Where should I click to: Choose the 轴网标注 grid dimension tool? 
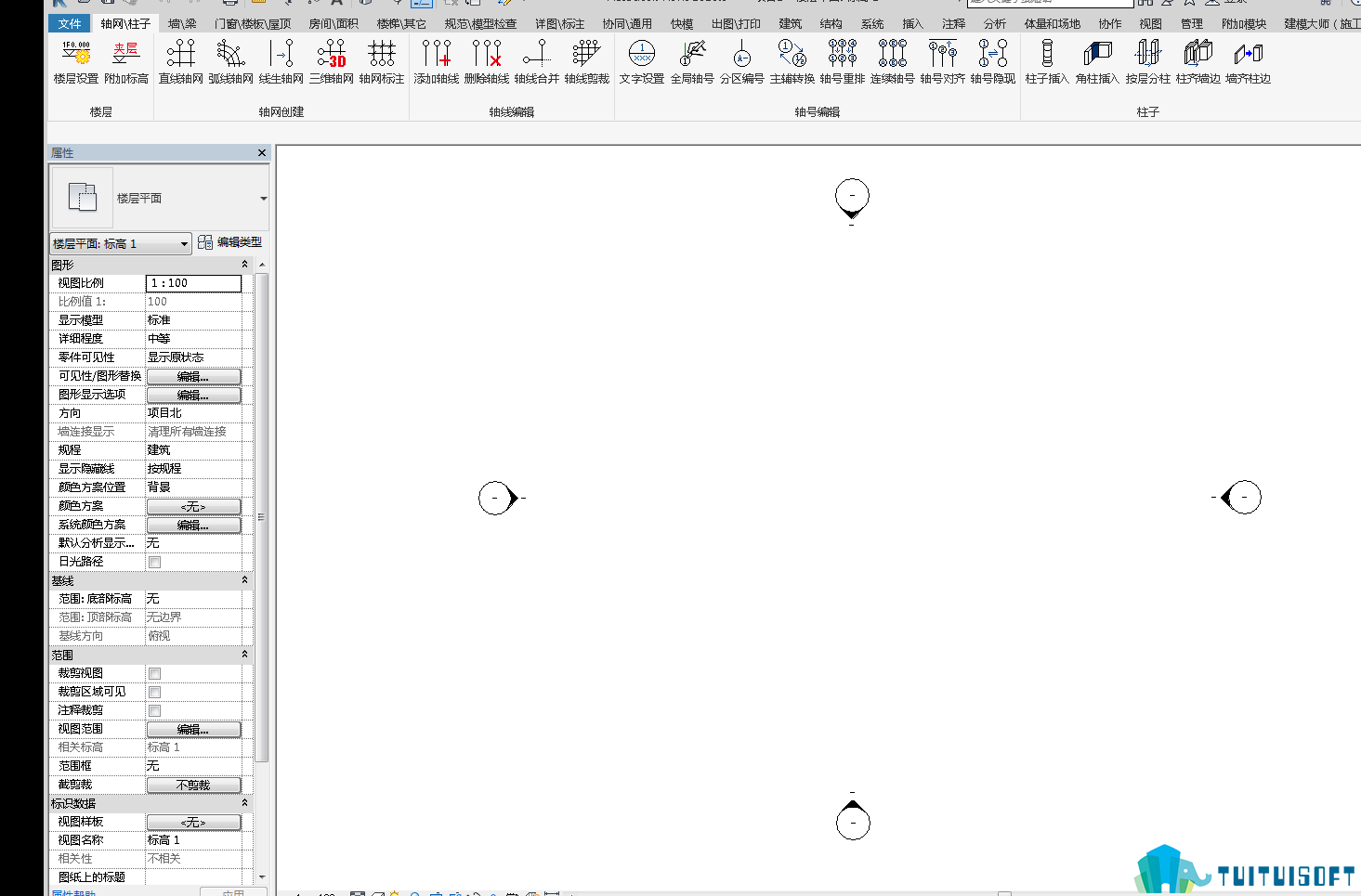tap(382, 62)
